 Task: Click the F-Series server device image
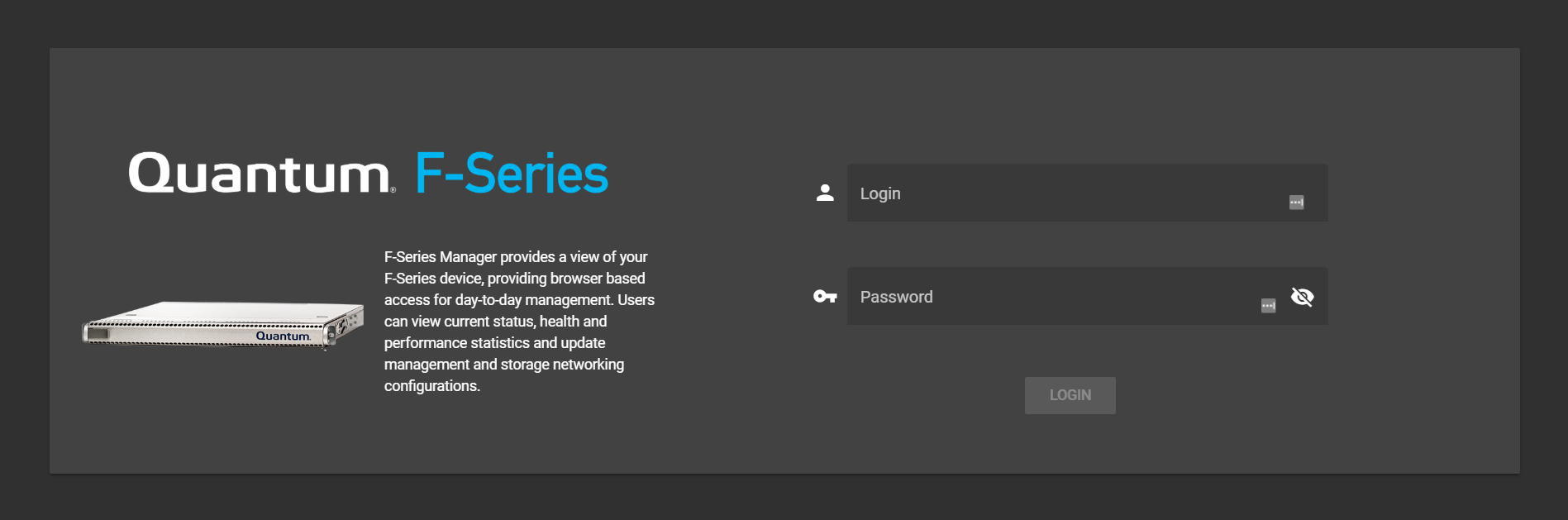pyautogui.click(x=222, y=324)
